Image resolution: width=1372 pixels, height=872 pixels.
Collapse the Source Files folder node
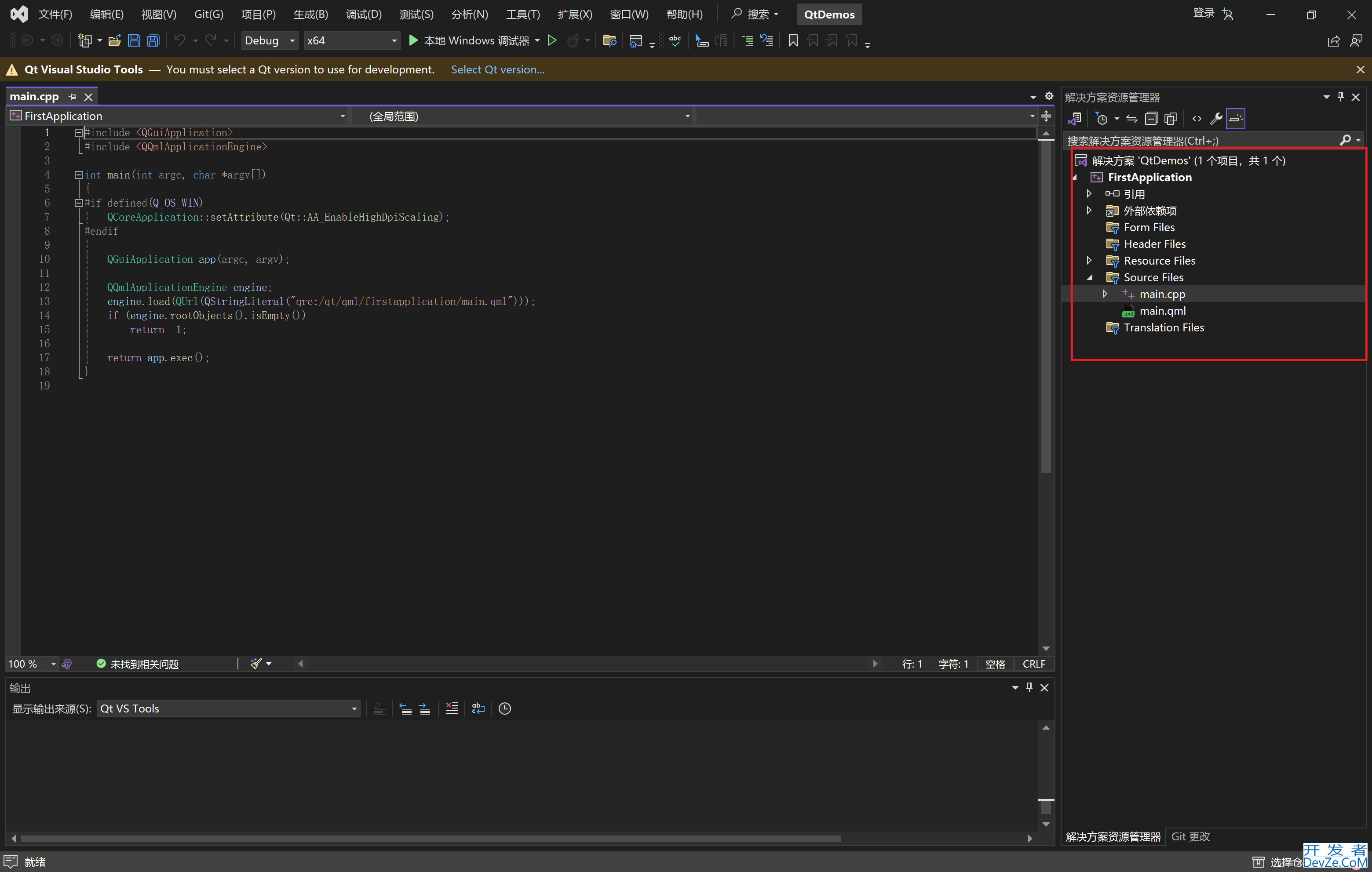pyautogui.click(x=1089, y=277)
